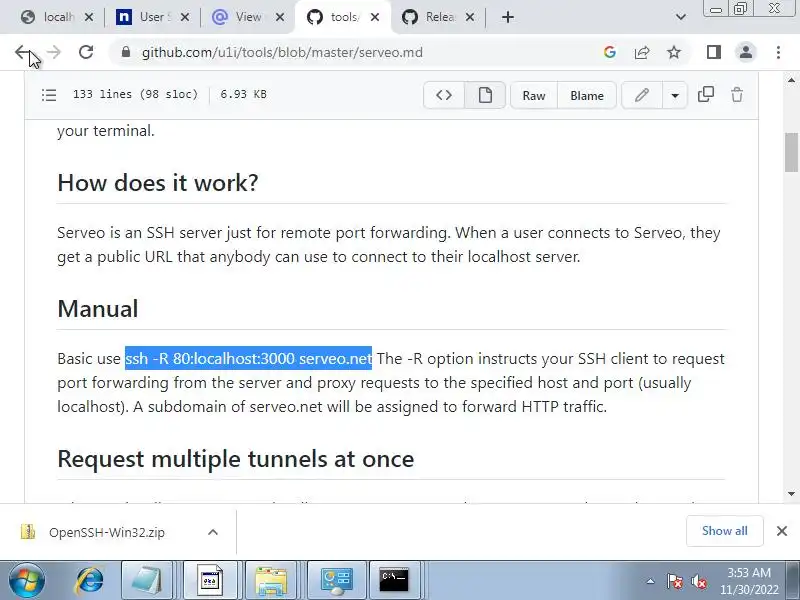800x600 pixels.
Task: Open Raw view of serveo.md
Action: point(534,95)
